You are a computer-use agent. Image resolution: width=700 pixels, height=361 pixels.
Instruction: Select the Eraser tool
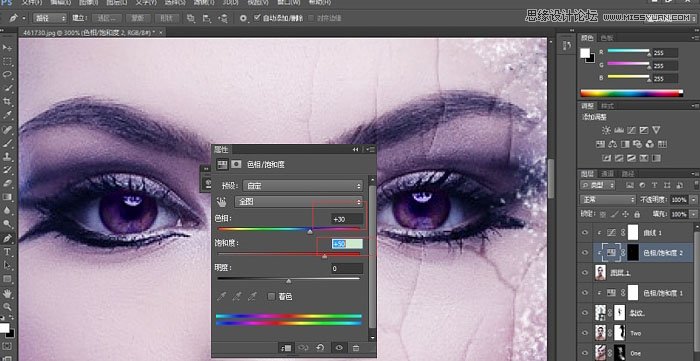tap(7, 183)
